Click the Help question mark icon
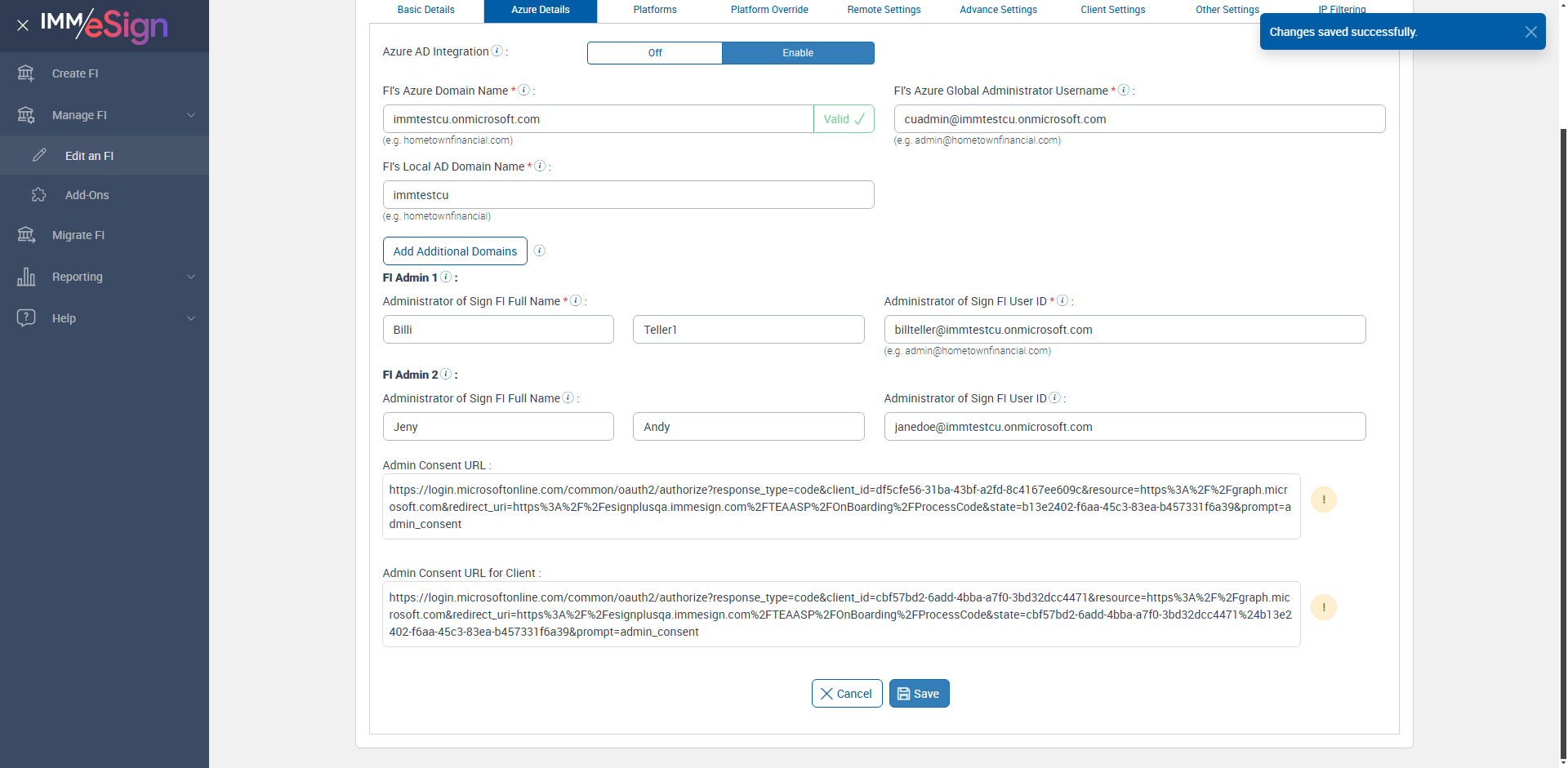This screenshot has width=1568, height=768. tap(26, 317)
